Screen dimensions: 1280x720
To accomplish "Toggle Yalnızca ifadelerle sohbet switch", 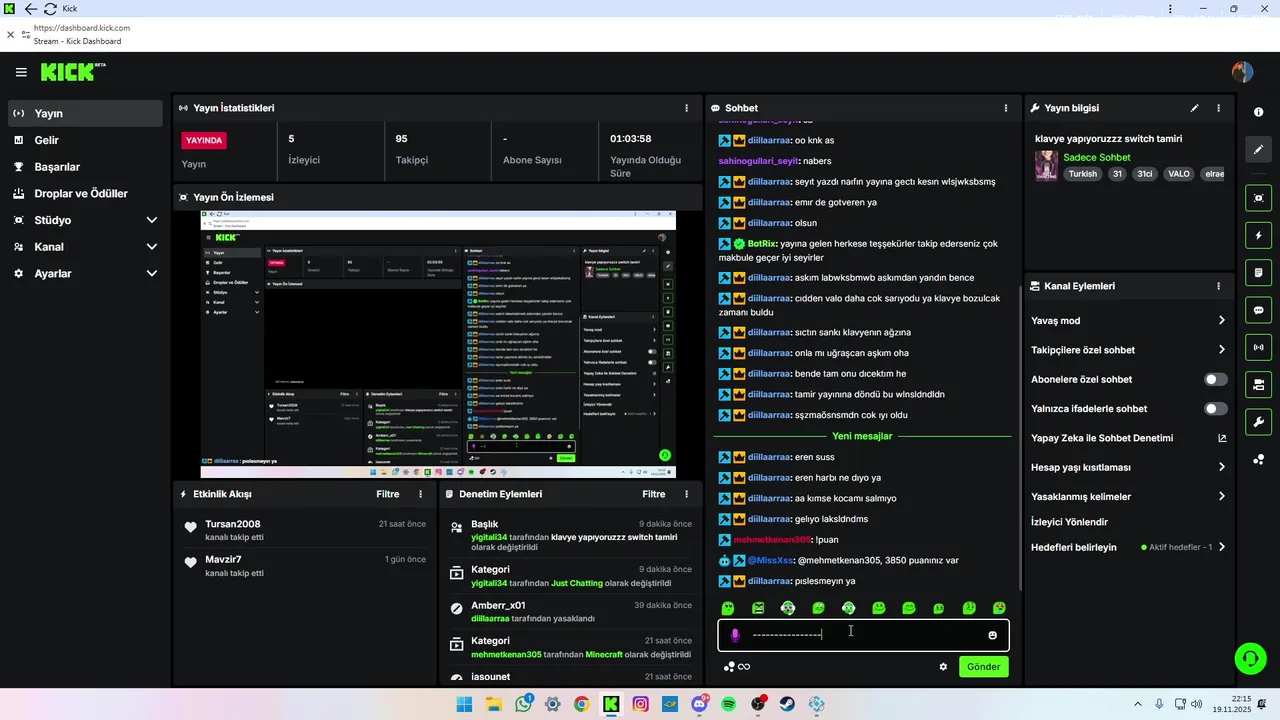I will [x=1216, y=409].
